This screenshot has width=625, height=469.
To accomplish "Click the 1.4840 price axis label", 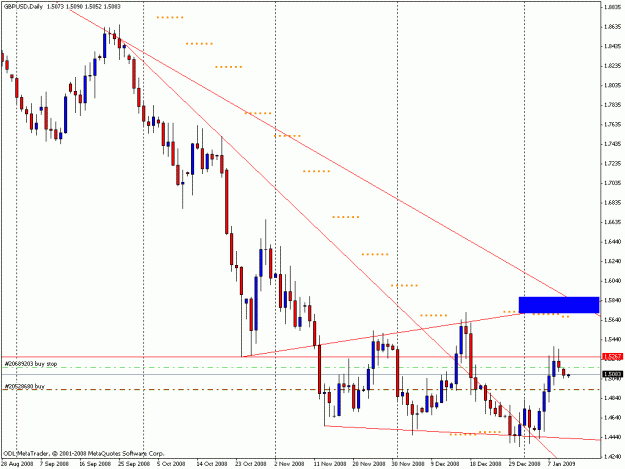I will [x=613, y=398].
